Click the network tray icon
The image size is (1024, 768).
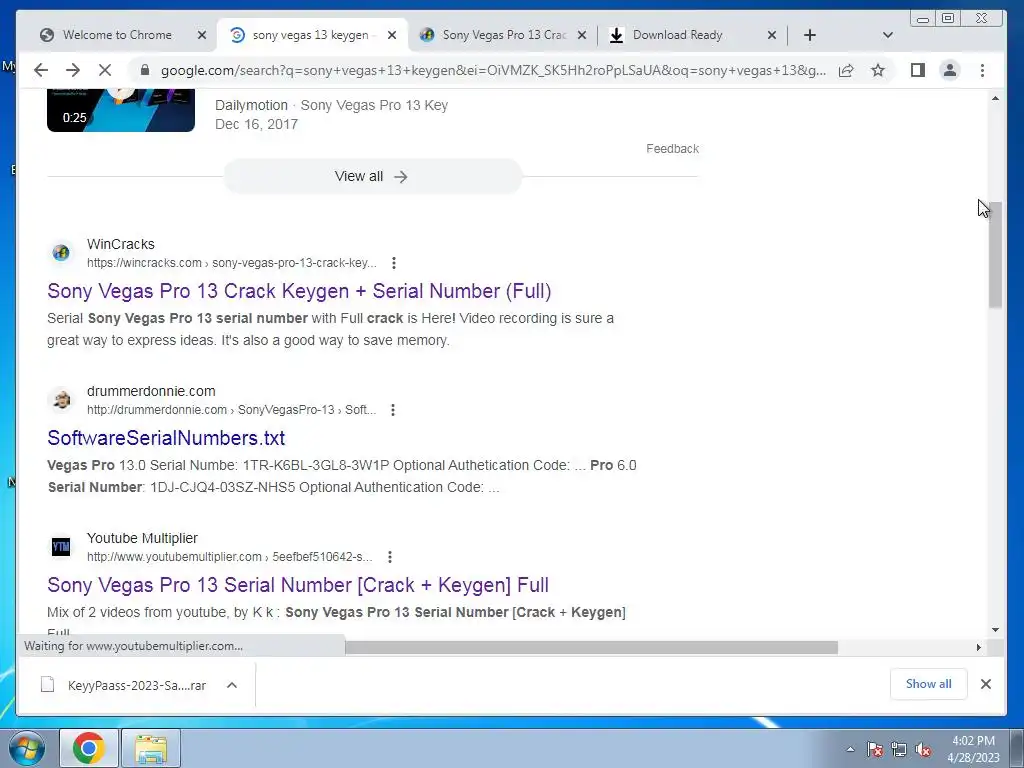(x=899, y=749)
